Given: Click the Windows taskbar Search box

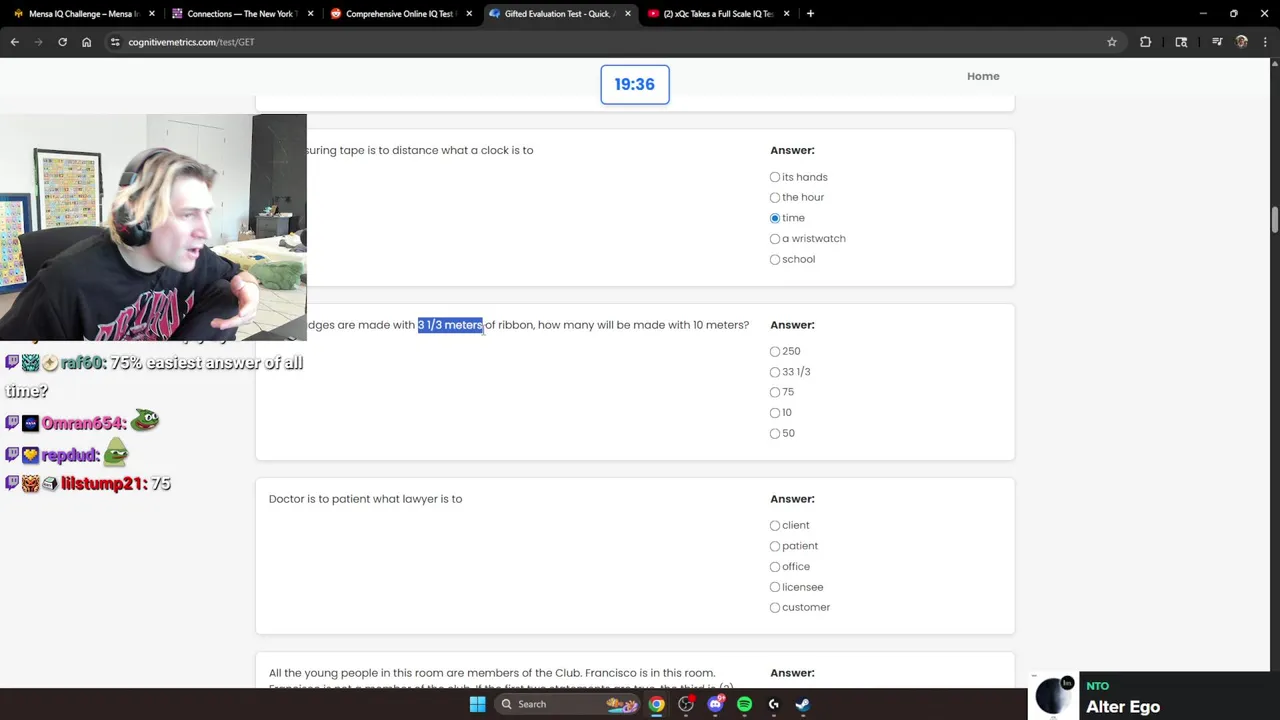Looking at the screenshot, I should click(x=567, y=704).
